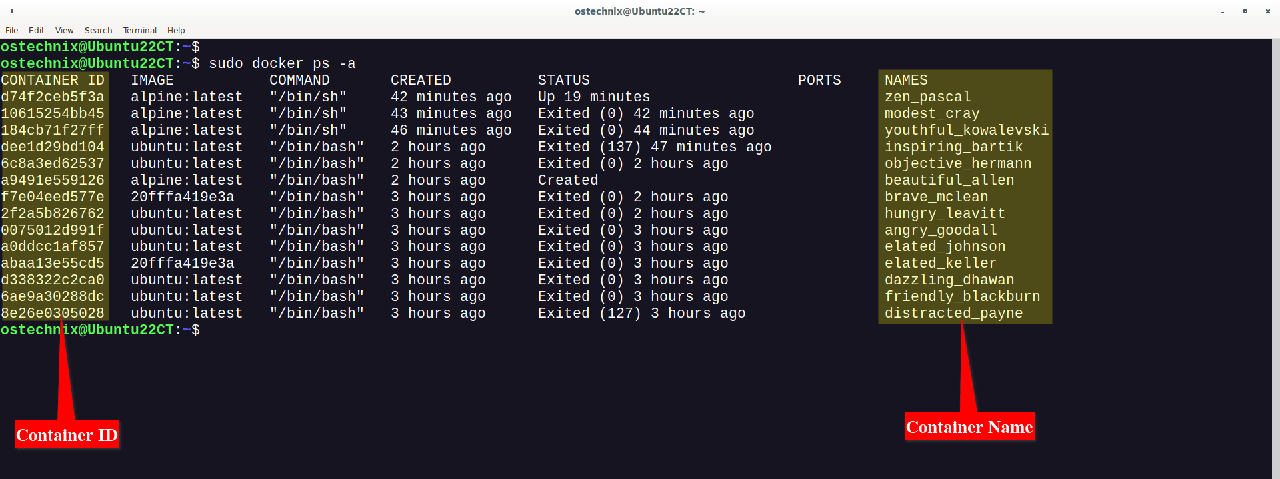Screen dimensions: 1280x479
Task: Click the red Container ID label
Action: point(67,436)
